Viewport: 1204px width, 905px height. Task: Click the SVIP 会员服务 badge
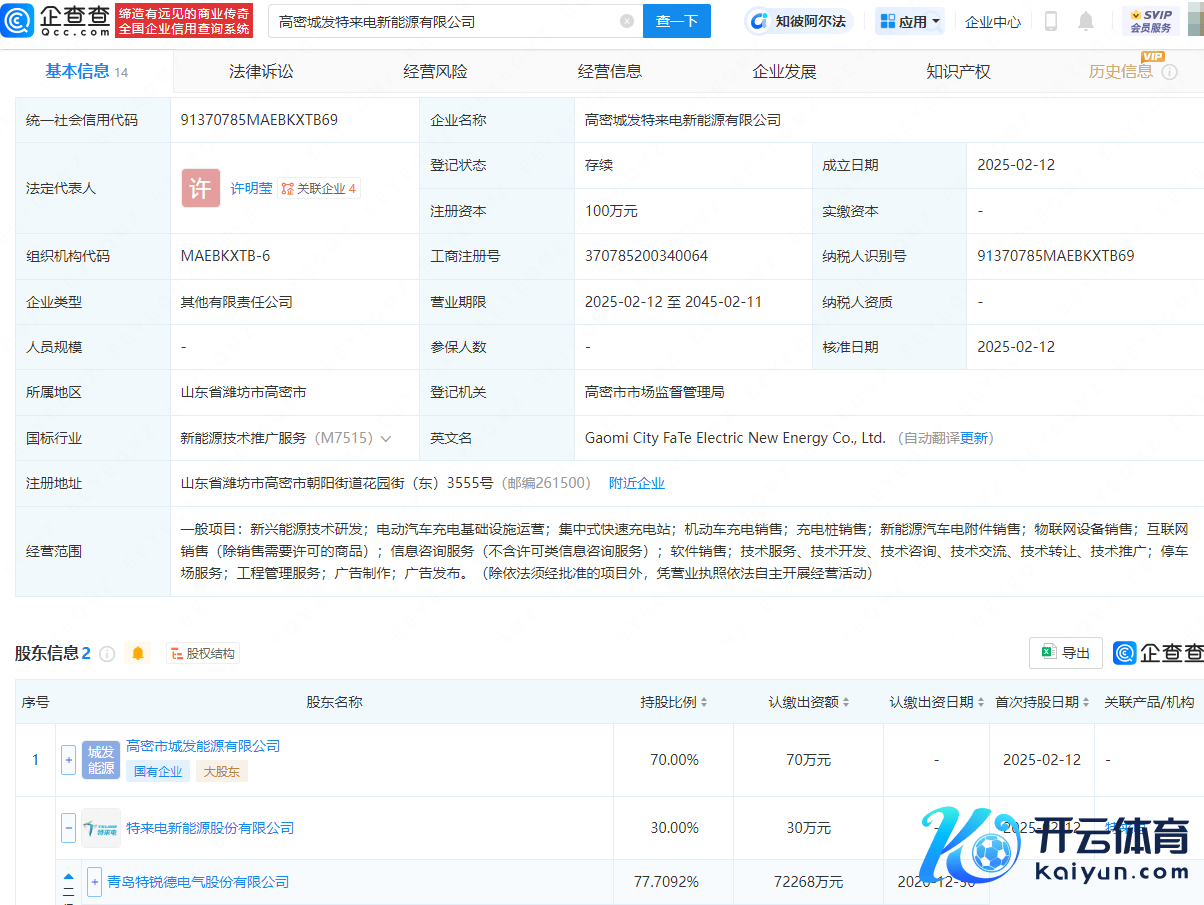(1150, 21)
